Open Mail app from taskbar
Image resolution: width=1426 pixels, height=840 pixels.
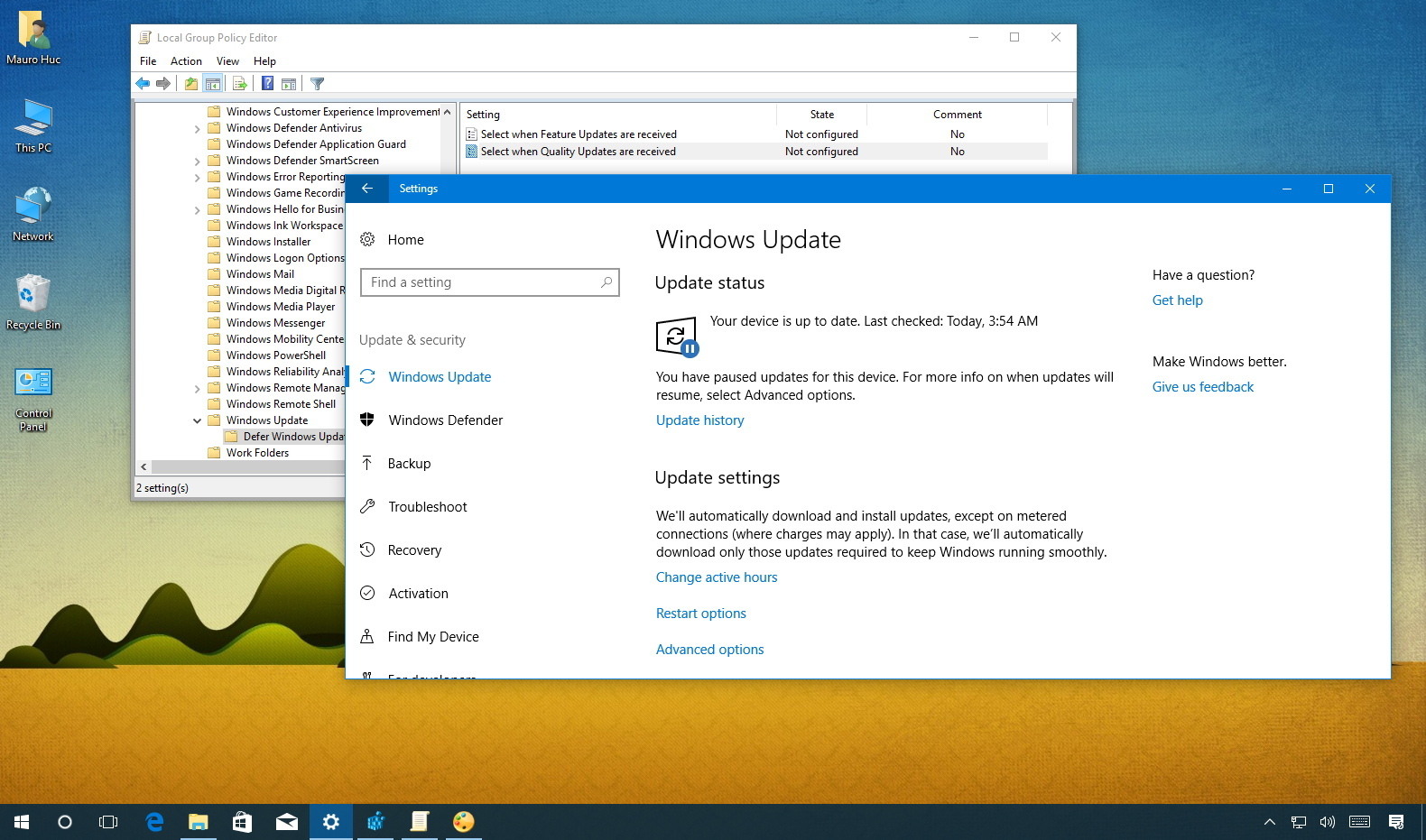tap(287, 822)
